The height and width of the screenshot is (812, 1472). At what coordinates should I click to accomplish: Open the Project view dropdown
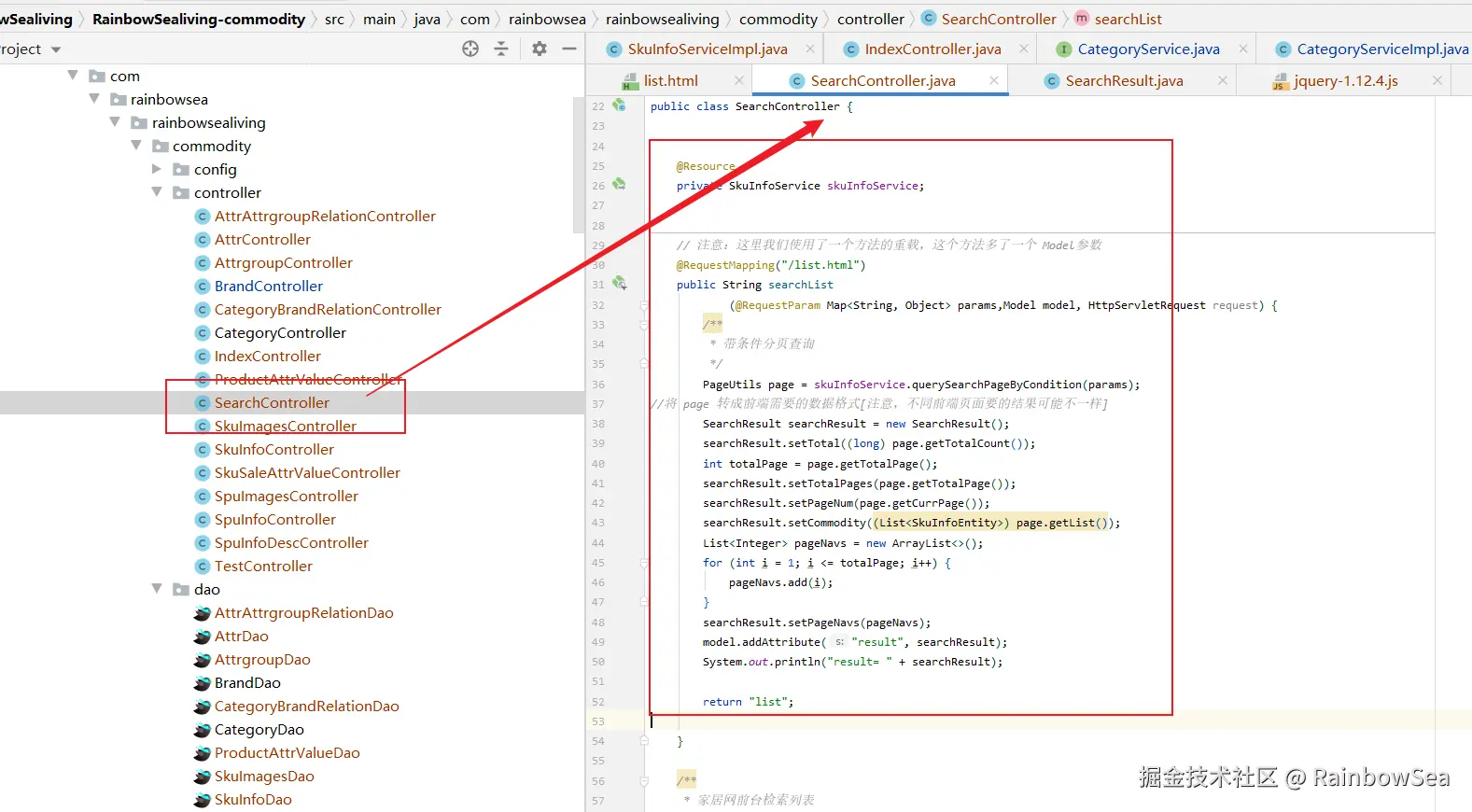[56, 49]
